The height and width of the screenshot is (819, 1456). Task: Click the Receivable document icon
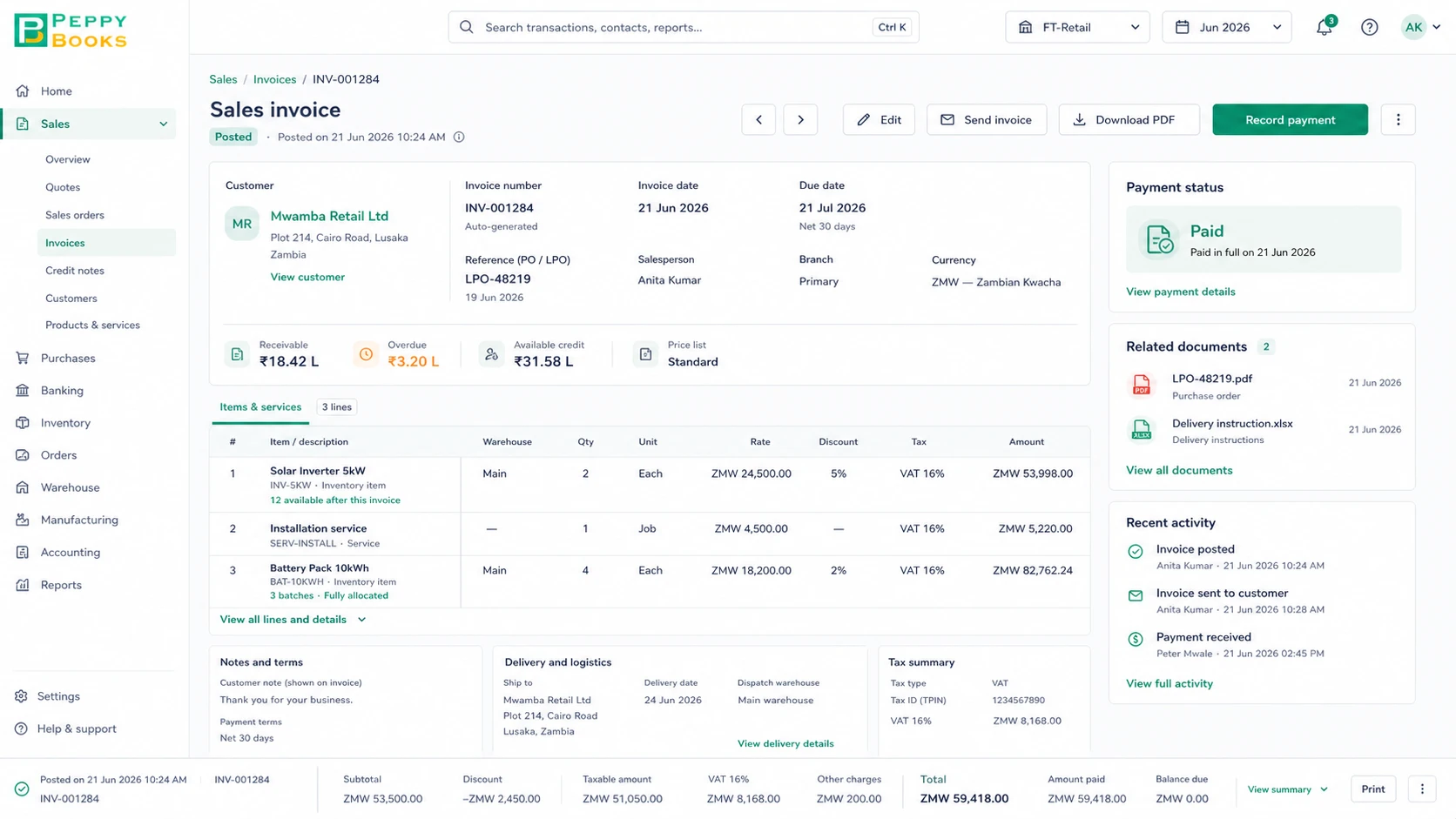[237, 354]
